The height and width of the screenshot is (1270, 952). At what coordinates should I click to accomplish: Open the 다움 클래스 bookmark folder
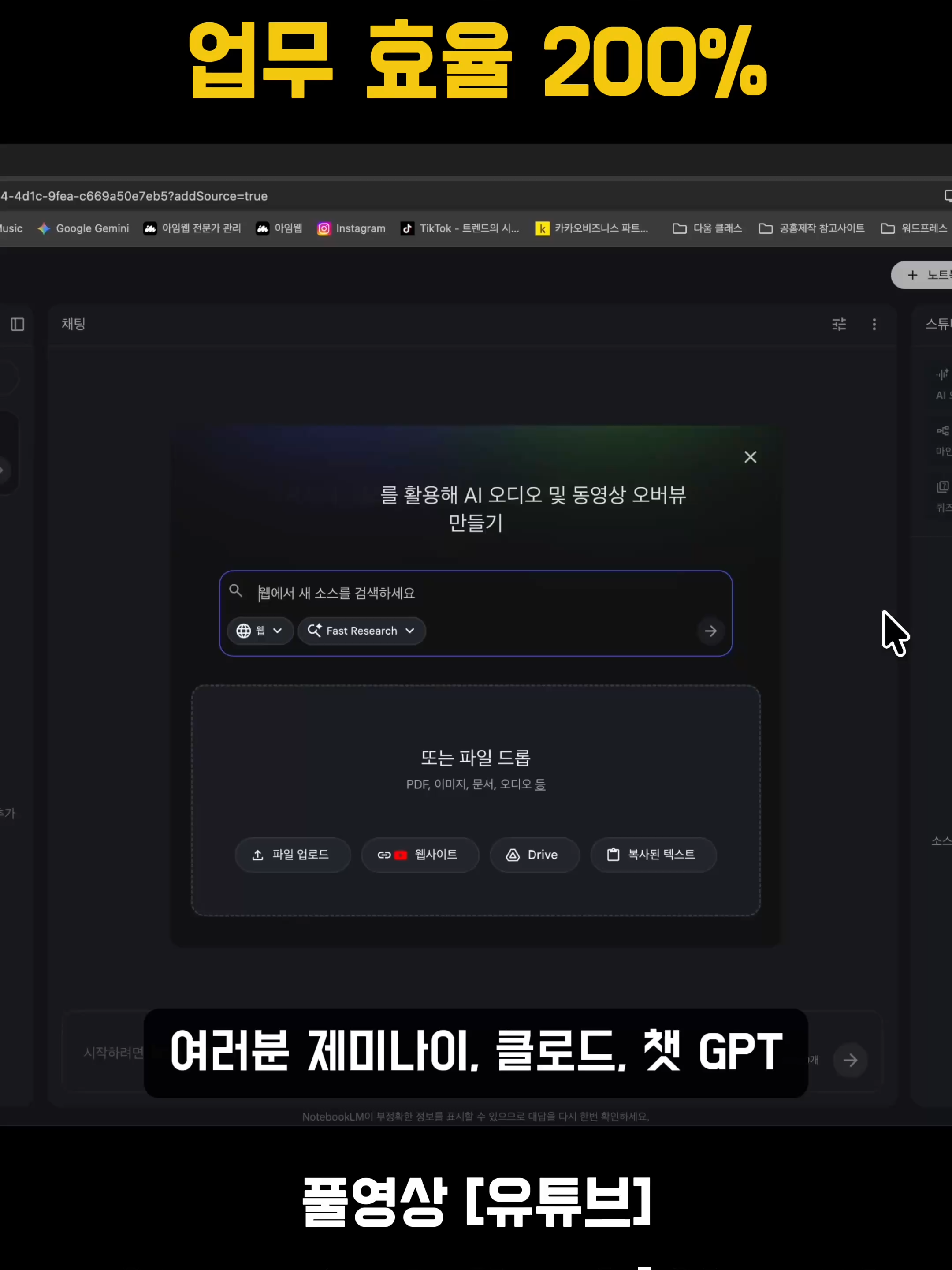(x=707, y=228)
